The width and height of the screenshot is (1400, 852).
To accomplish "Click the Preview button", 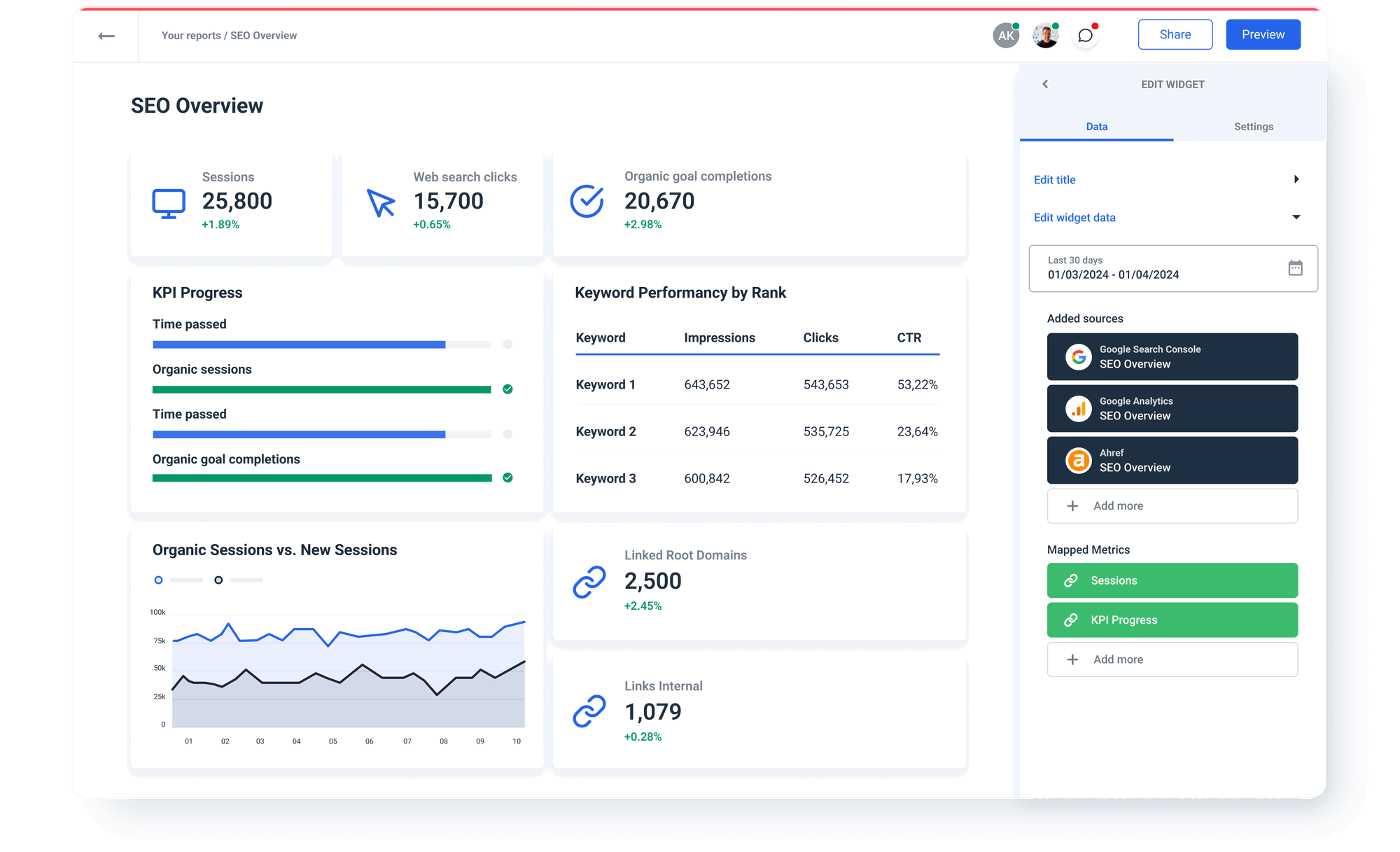I will [1263, 34].
